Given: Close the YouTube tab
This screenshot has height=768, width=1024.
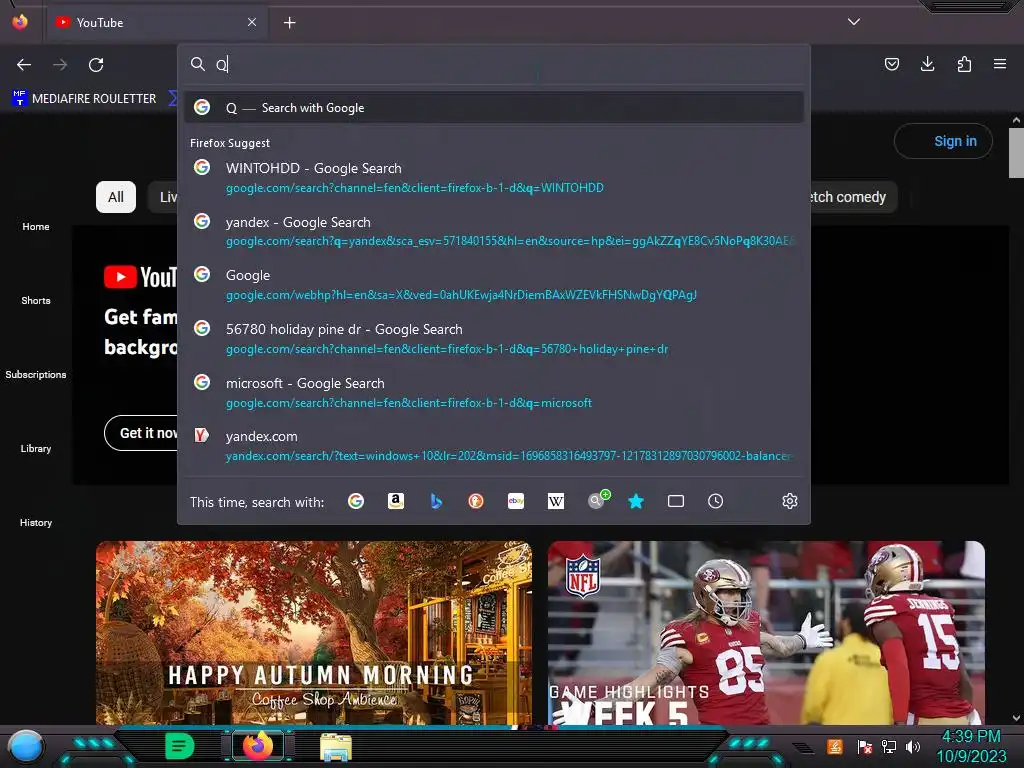Looking at the screenshot, I should (251, 22).
